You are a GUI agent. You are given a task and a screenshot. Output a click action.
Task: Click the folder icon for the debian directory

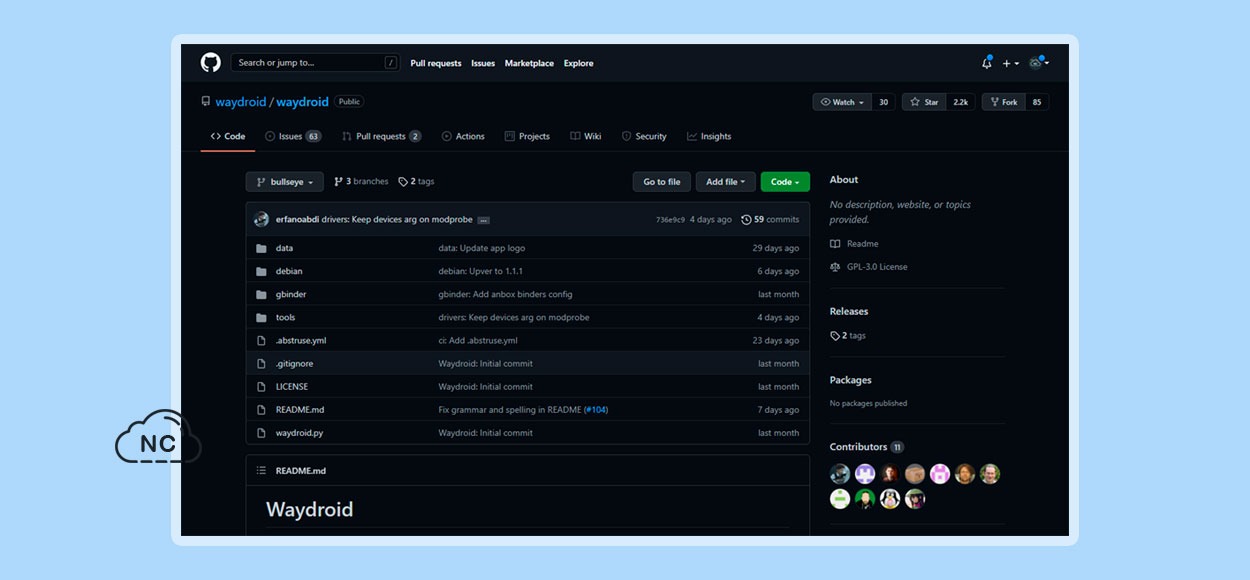261,271
